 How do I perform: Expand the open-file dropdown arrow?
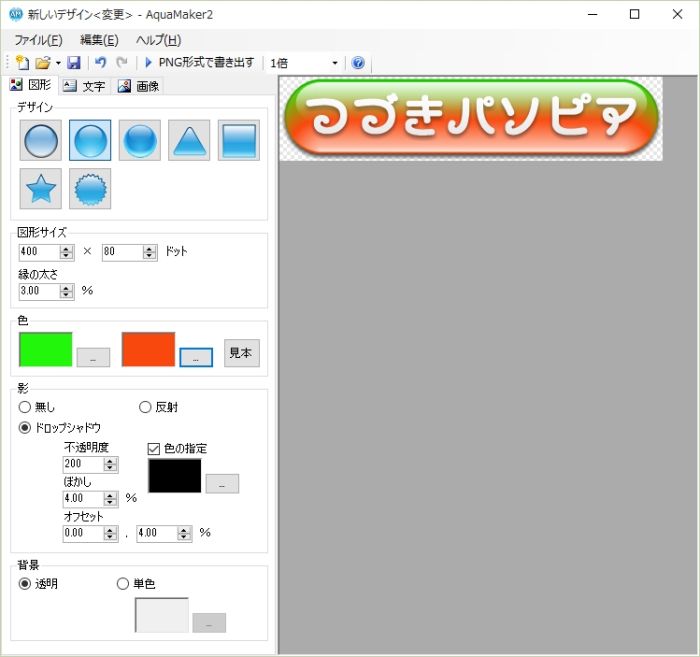click(x=58, y=63)
